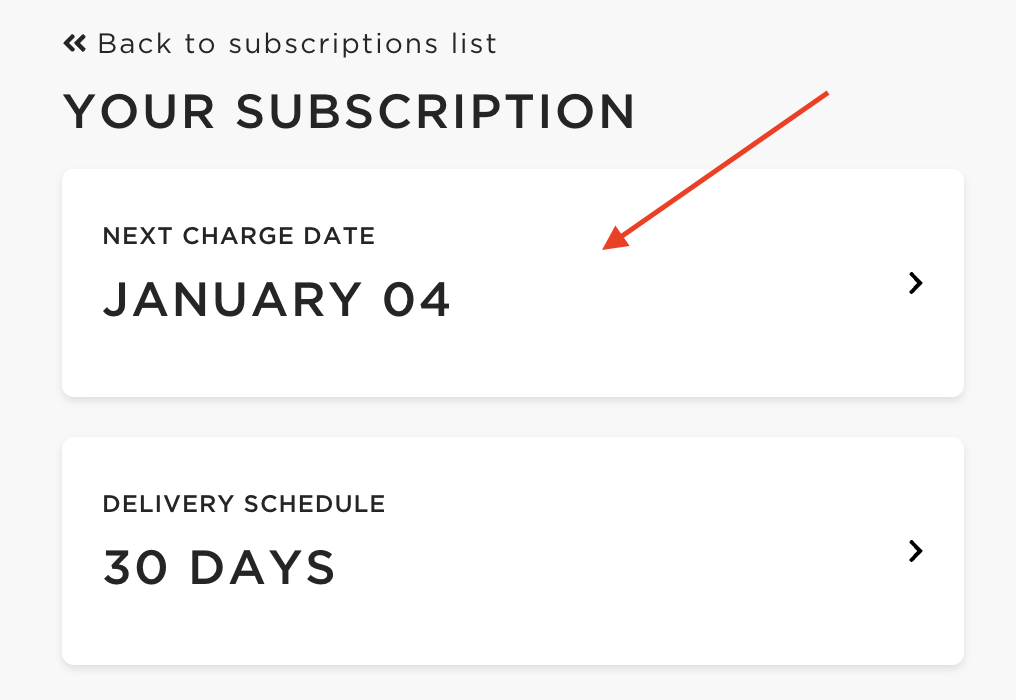The height and width of the screenshot is (700, 1016).
Task: Click the tail end of red arrow
Action: point(825,95)
